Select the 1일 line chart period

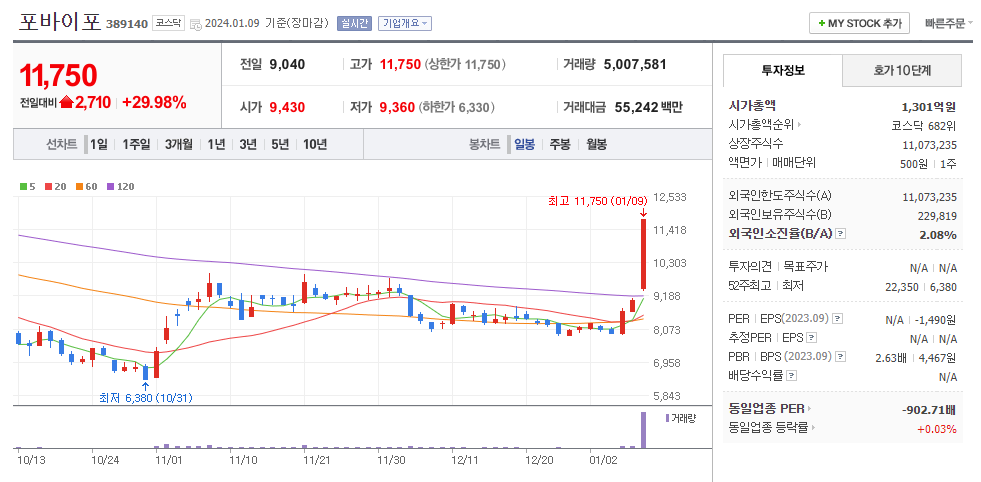coord(99,145)
